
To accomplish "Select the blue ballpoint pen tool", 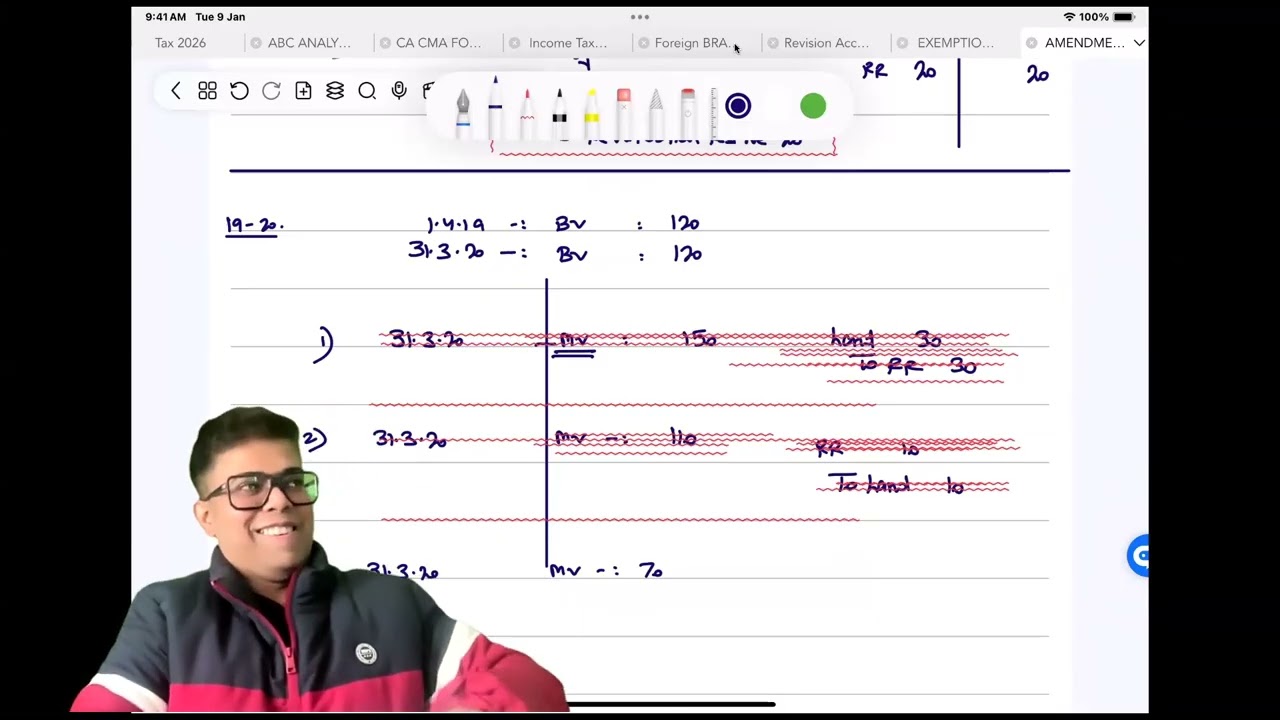I will pyautogui.click(x=495, y=108).
